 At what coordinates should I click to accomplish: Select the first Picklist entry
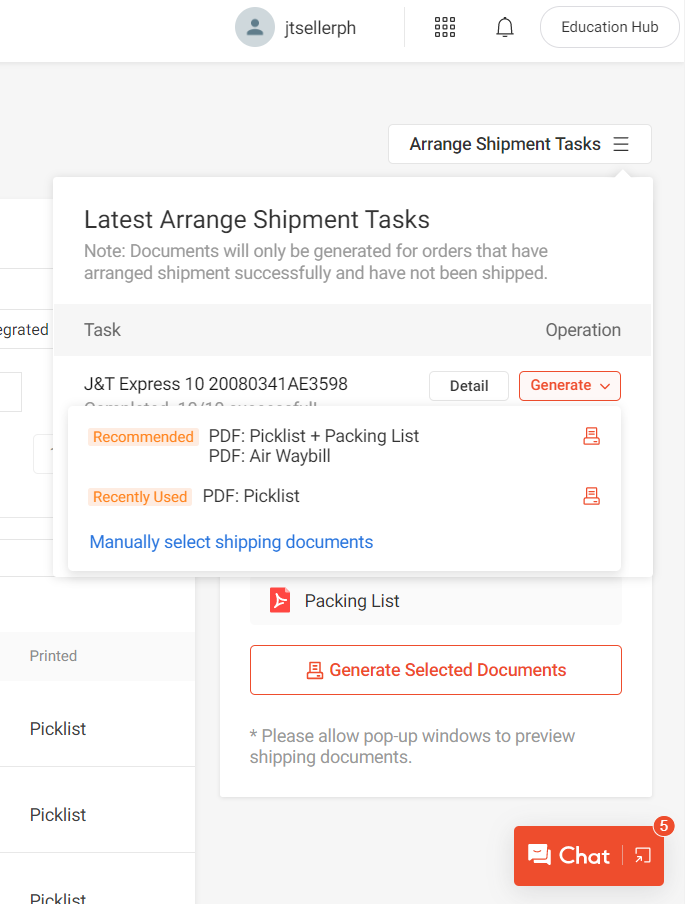(57, 729)
